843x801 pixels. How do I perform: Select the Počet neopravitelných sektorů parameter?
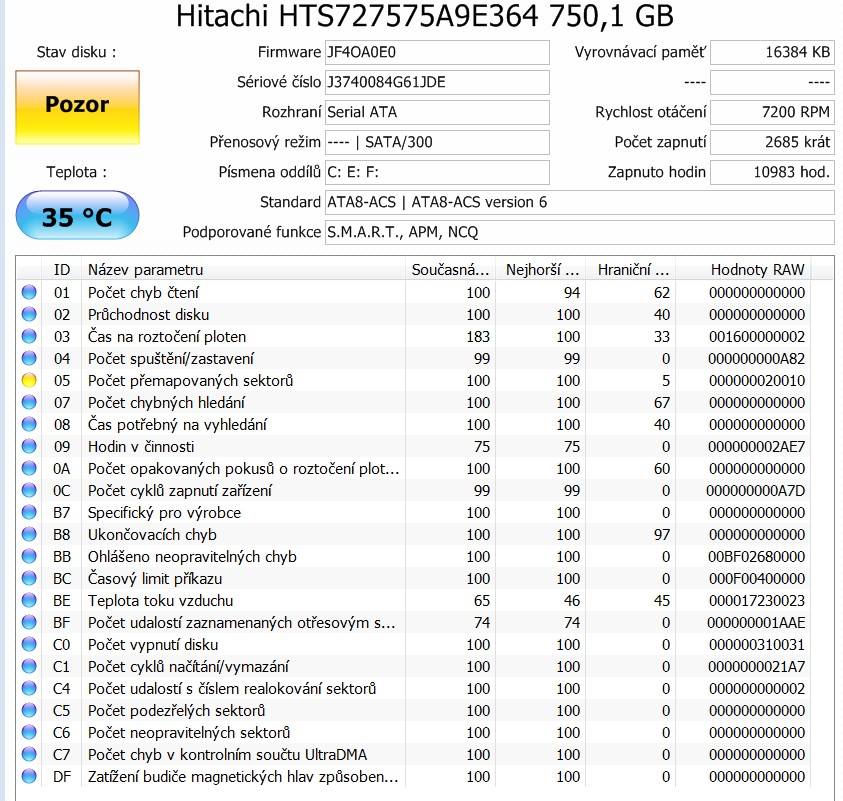[189, 733]
